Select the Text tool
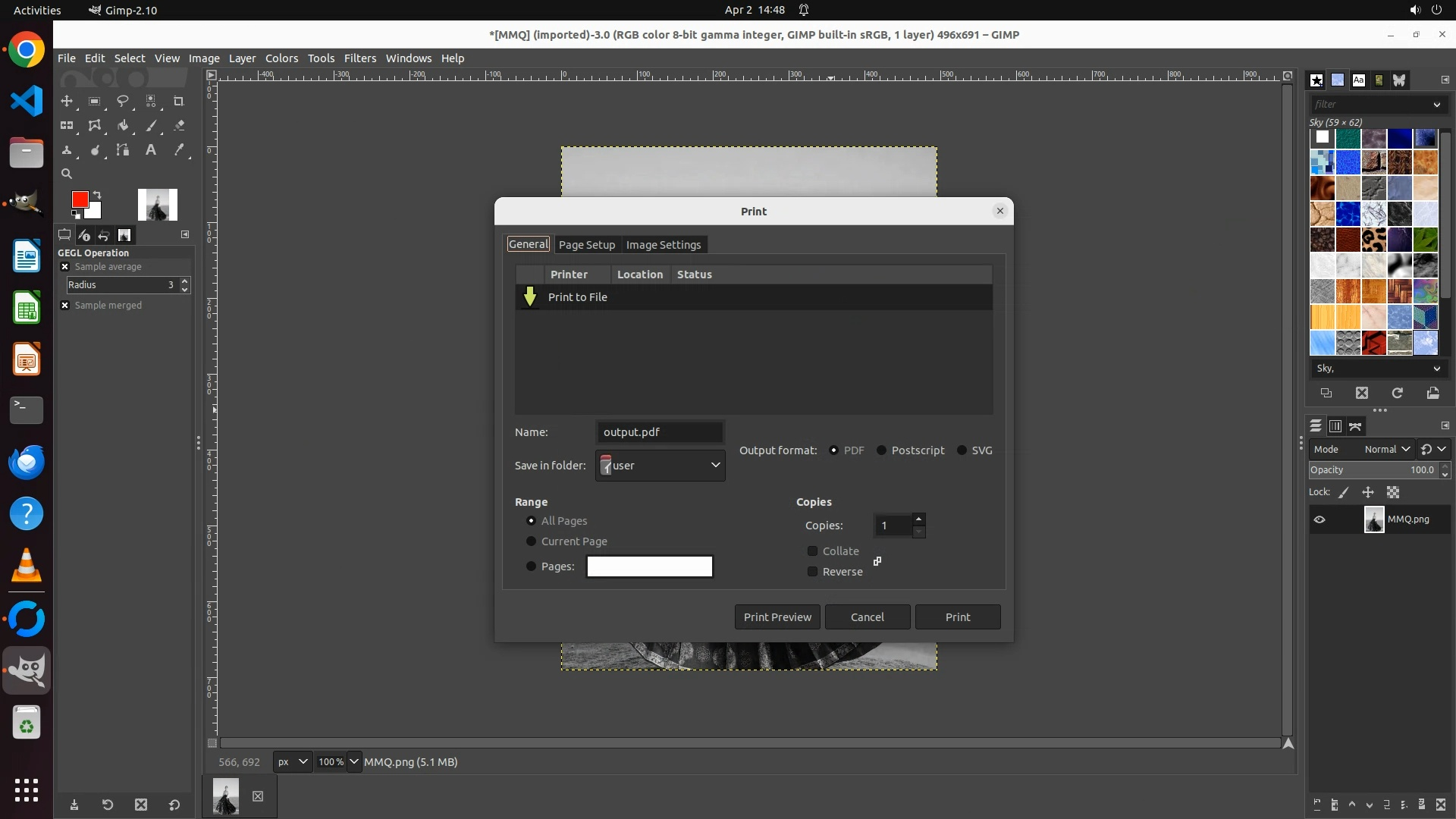The height and width of the screenshot is (819, 1456). coord(151,150)
